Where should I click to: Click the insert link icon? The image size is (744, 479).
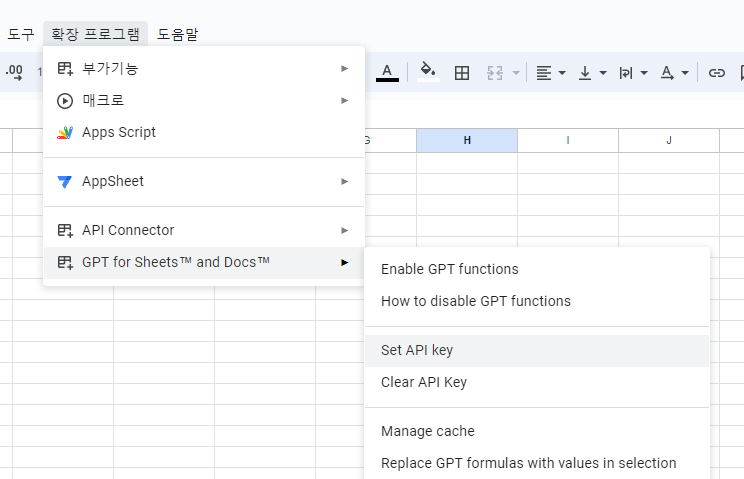716,73
